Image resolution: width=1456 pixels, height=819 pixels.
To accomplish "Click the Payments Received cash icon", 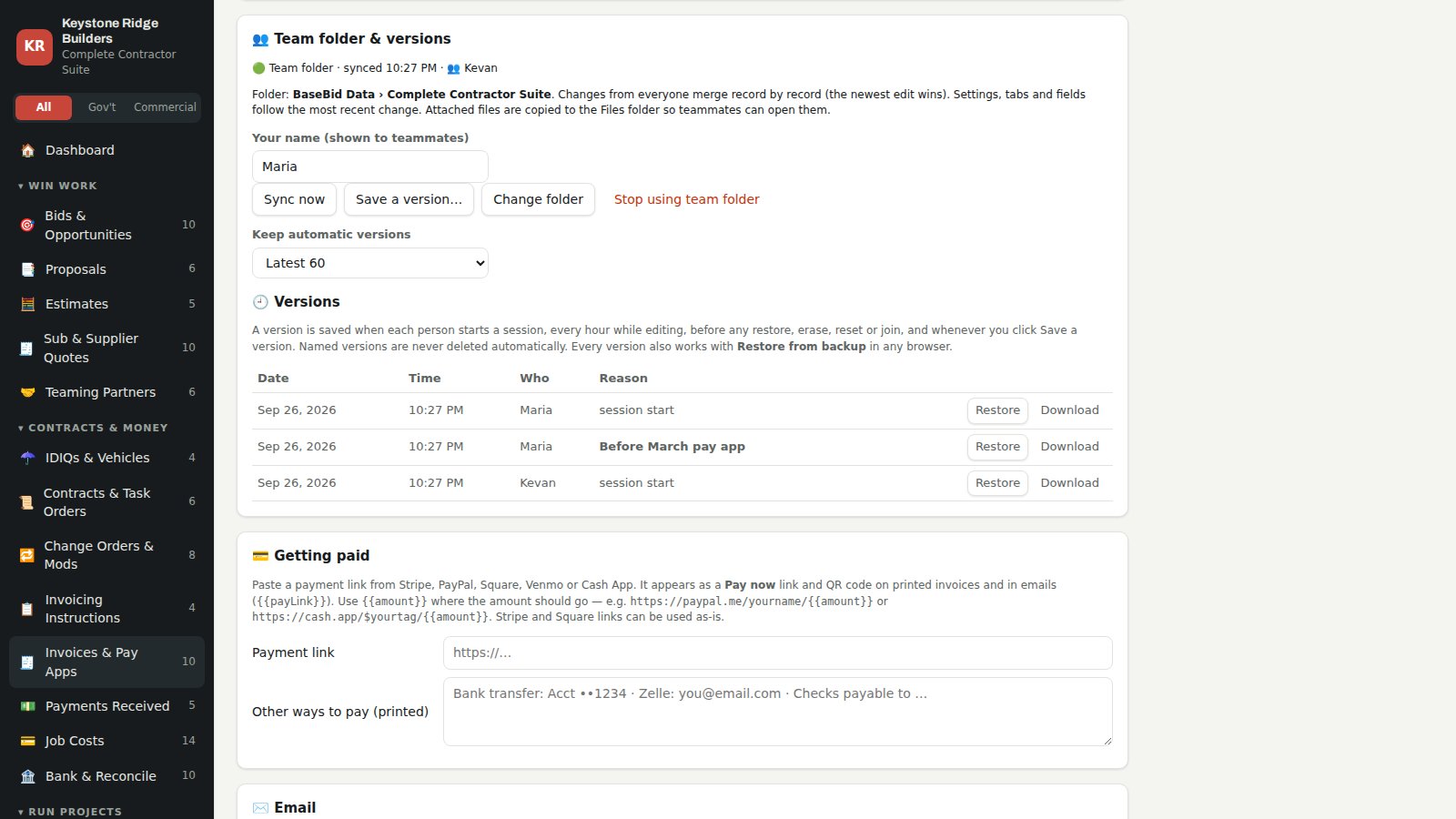I will click(x=27, y=706).
